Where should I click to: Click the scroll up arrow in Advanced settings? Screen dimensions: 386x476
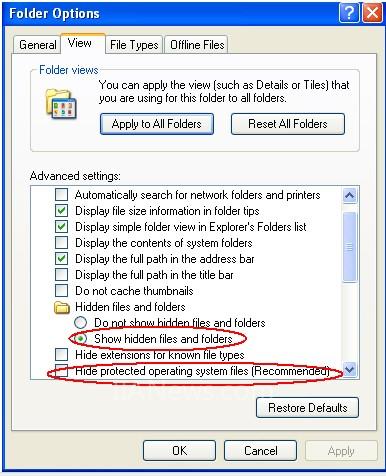(350, 195)
